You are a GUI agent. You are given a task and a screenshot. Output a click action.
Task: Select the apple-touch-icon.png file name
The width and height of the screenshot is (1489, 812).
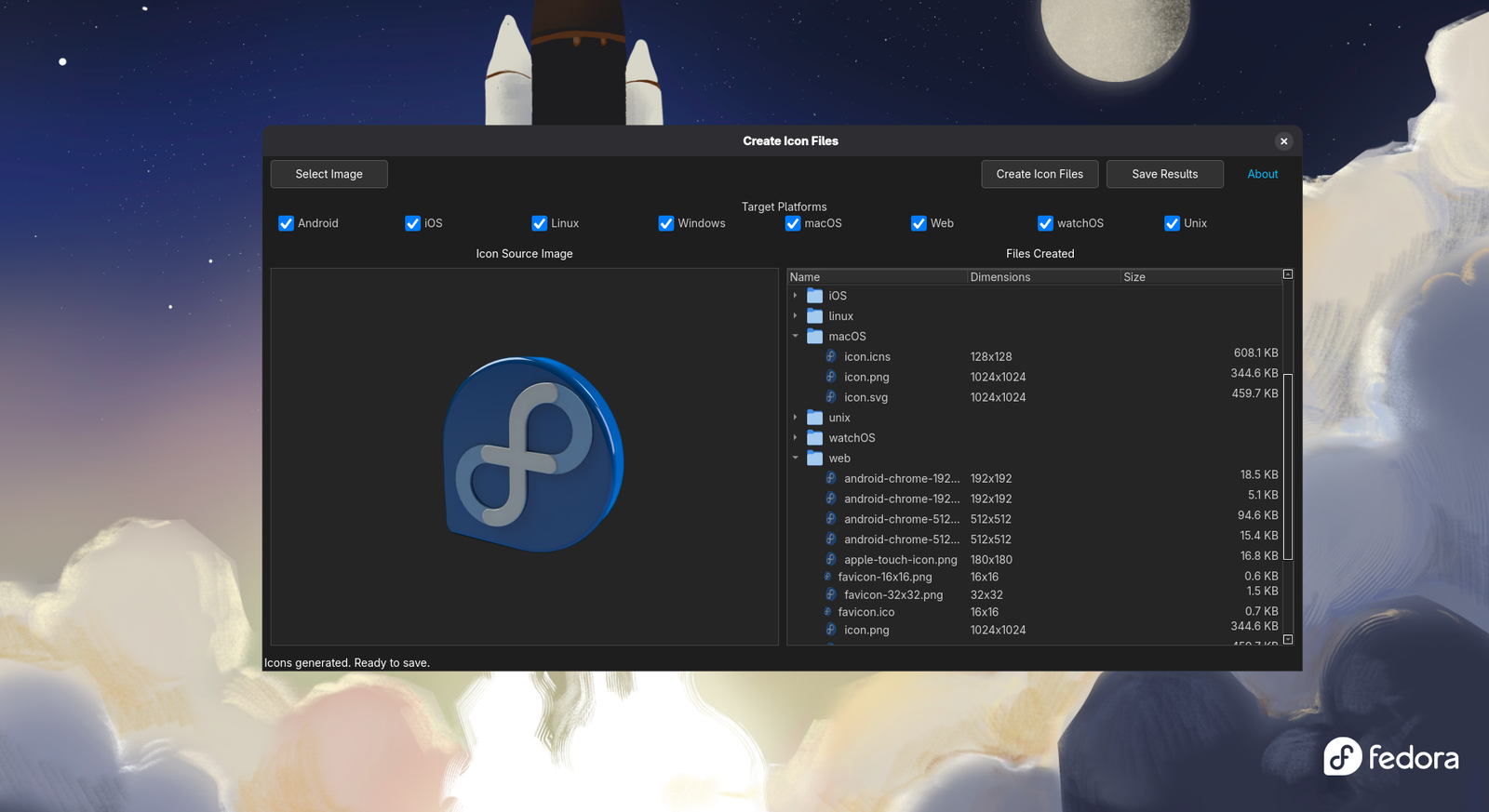[900, 560]
